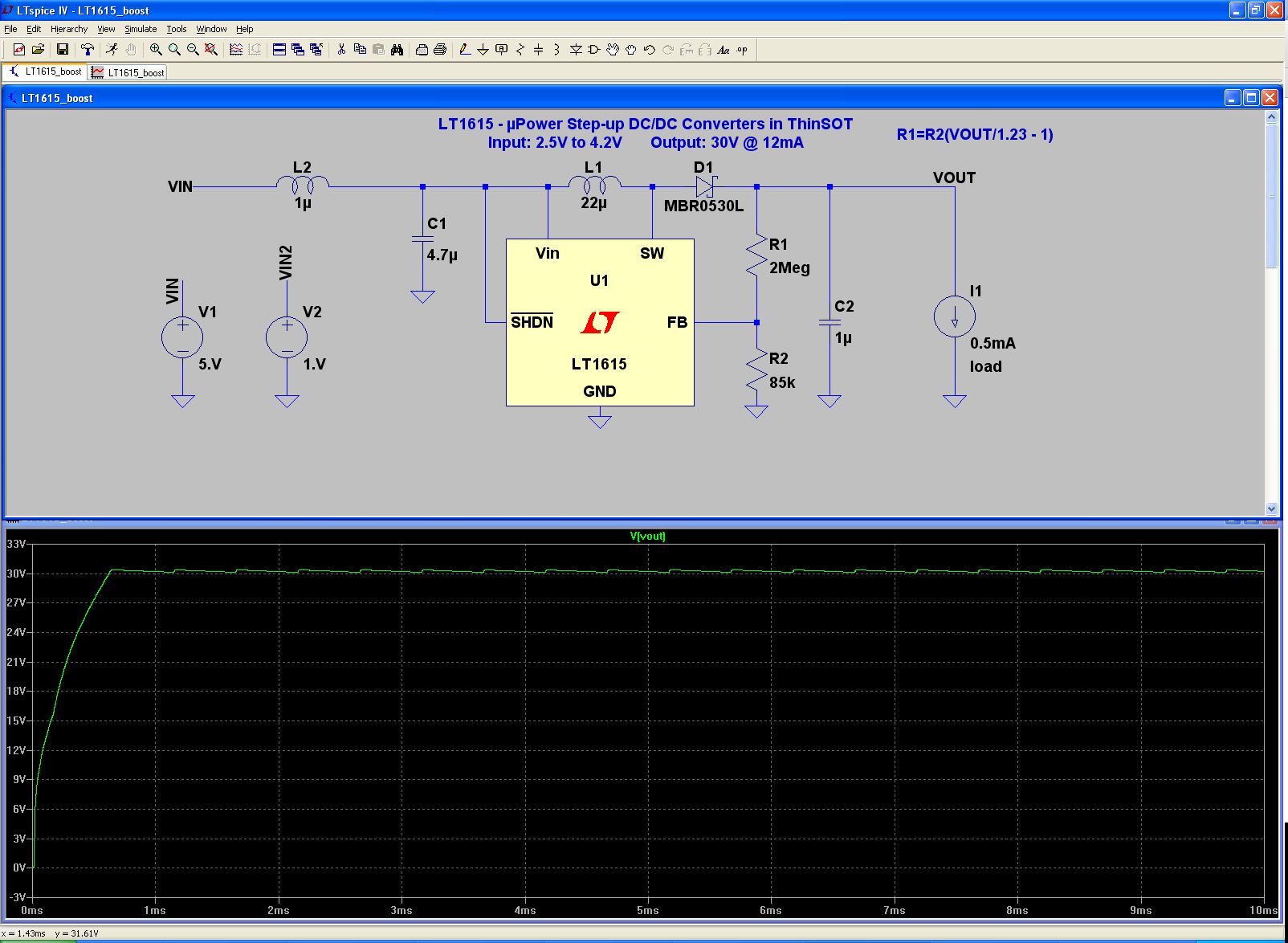Place a resistor from toolbar
Image resolution: width=1288 pixels, height=943 pixels.
pyautogui.click(x=520, y=50)
